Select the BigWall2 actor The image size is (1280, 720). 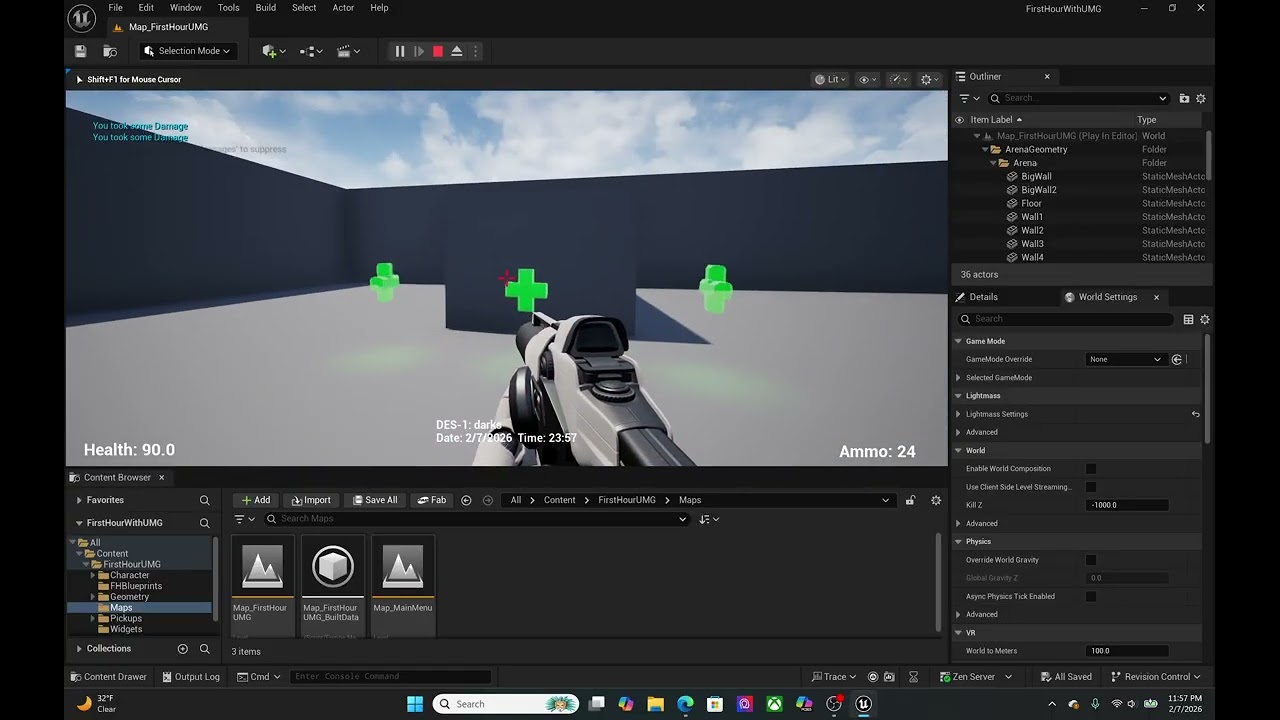point(1038,190)
